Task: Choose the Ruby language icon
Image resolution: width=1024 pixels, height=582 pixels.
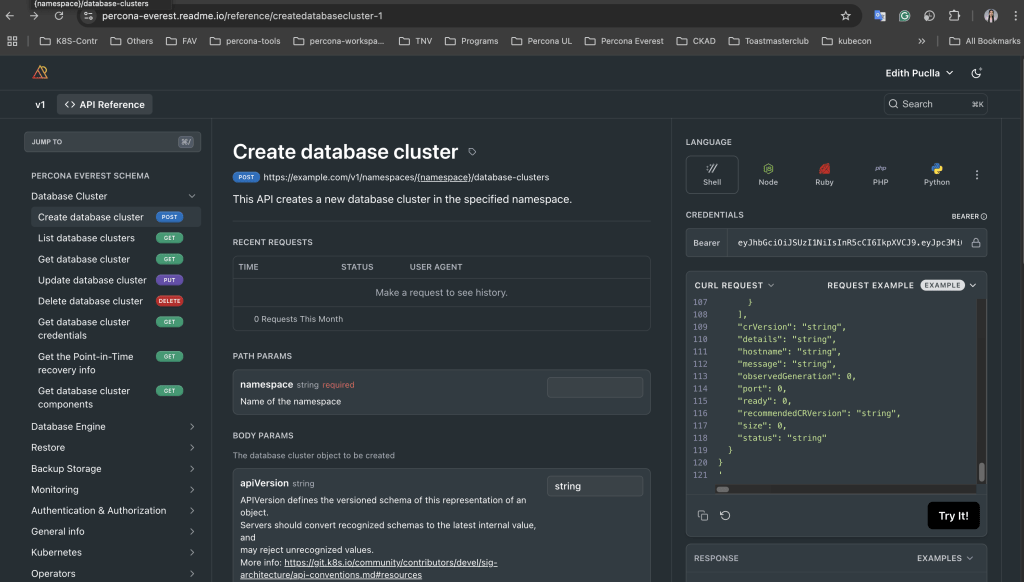Action: [824, 174]
